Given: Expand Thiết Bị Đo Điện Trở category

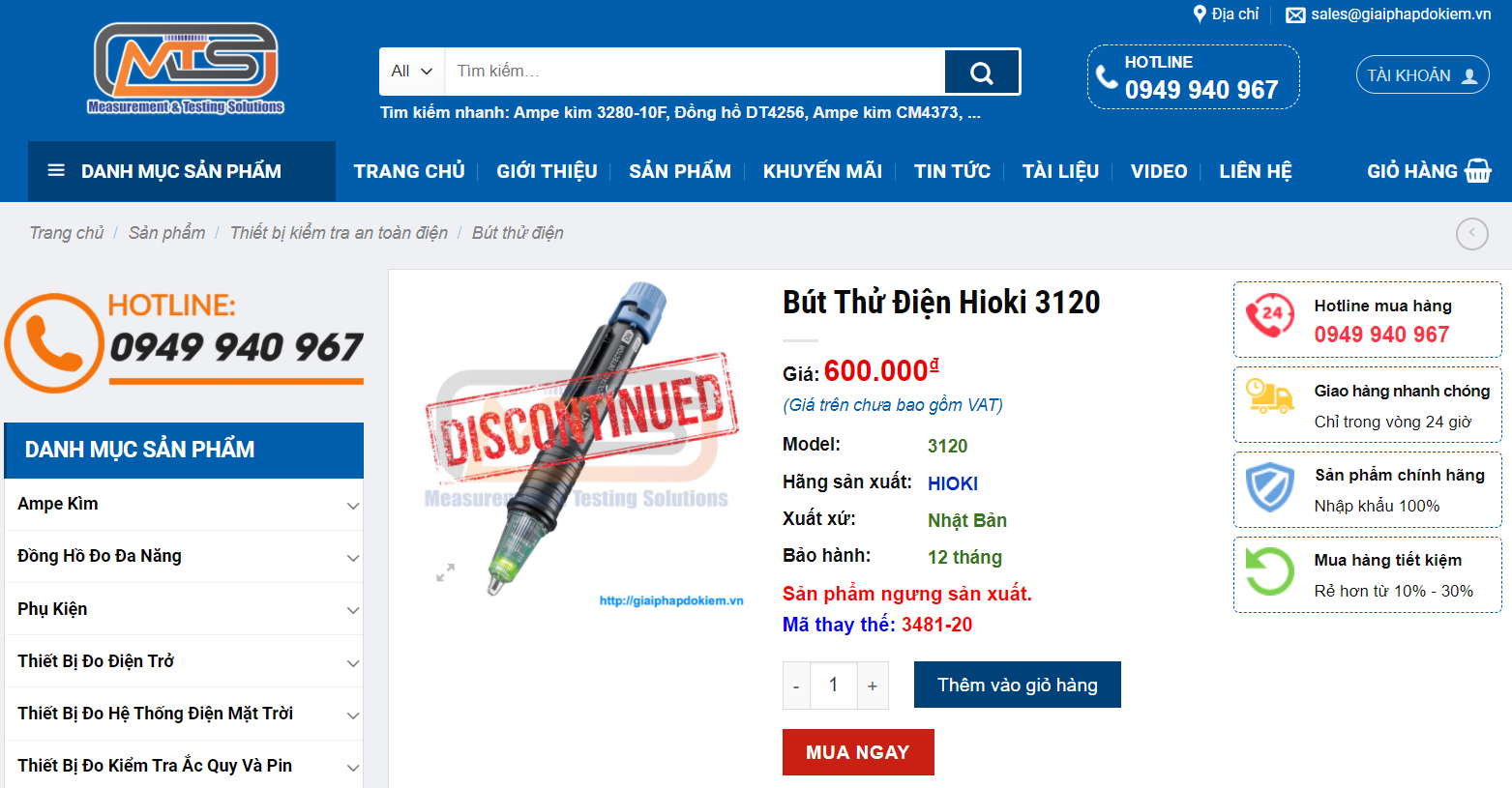Looking at the screenshot, I should (353, 663).
